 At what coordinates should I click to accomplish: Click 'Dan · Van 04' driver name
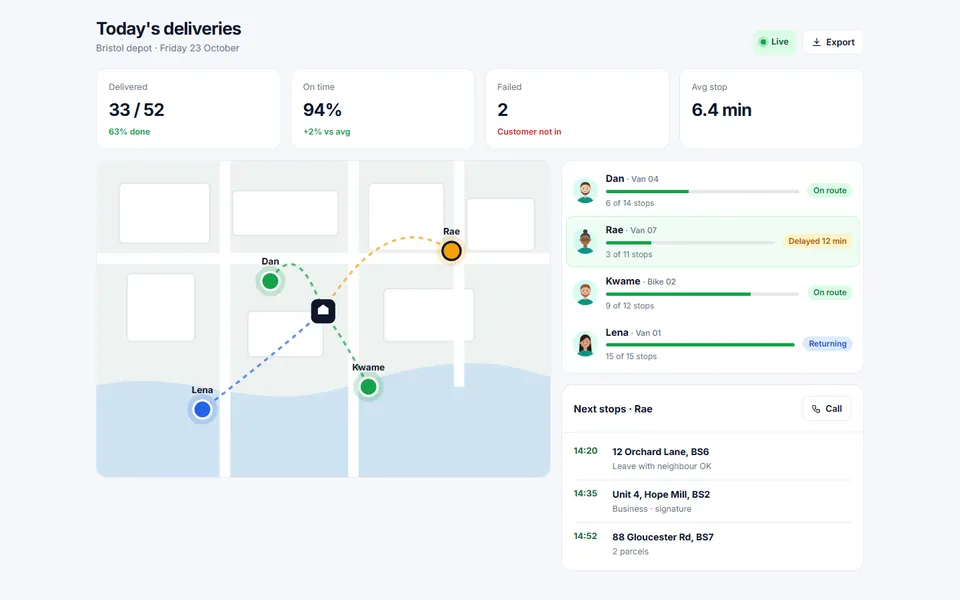(x=632, y=179)
